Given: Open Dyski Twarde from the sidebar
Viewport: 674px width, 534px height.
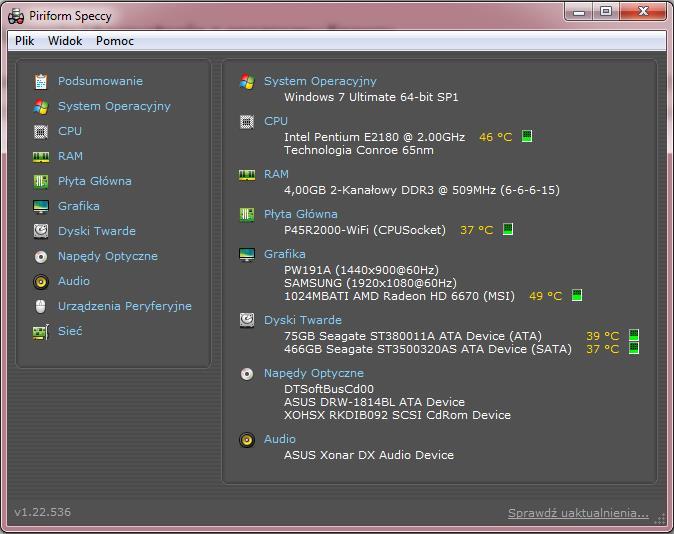Looking at the screenshot, I should point(97,231).
